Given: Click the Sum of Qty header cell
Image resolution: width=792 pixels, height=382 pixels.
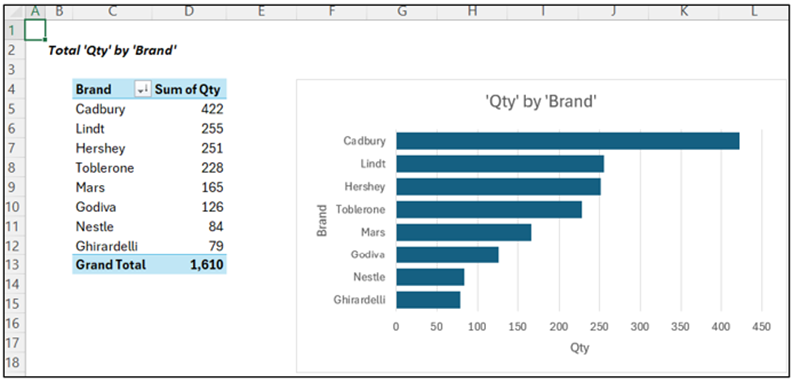Looking at the screenshot, I should [189, 89].
